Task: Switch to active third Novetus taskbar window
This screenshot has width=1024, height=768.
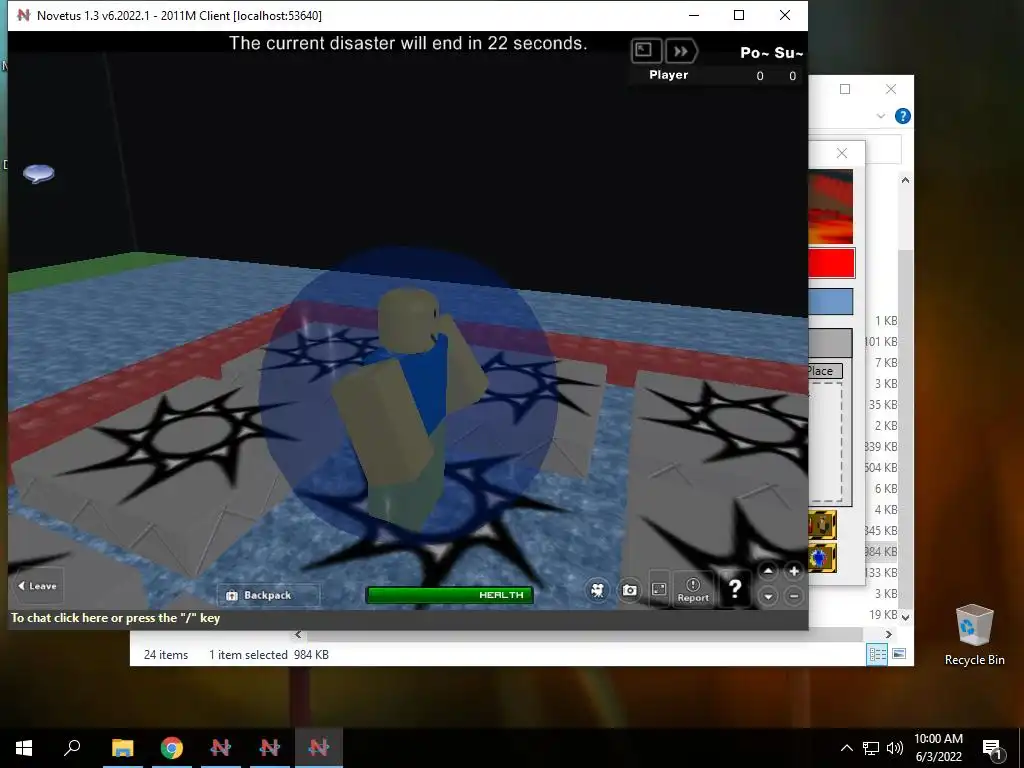Action: click(319, 748)
